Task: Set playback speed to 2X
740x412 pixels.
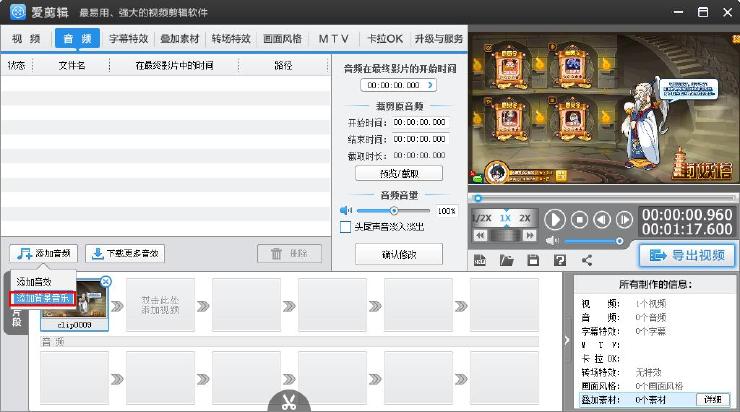Action: (525, 218)
